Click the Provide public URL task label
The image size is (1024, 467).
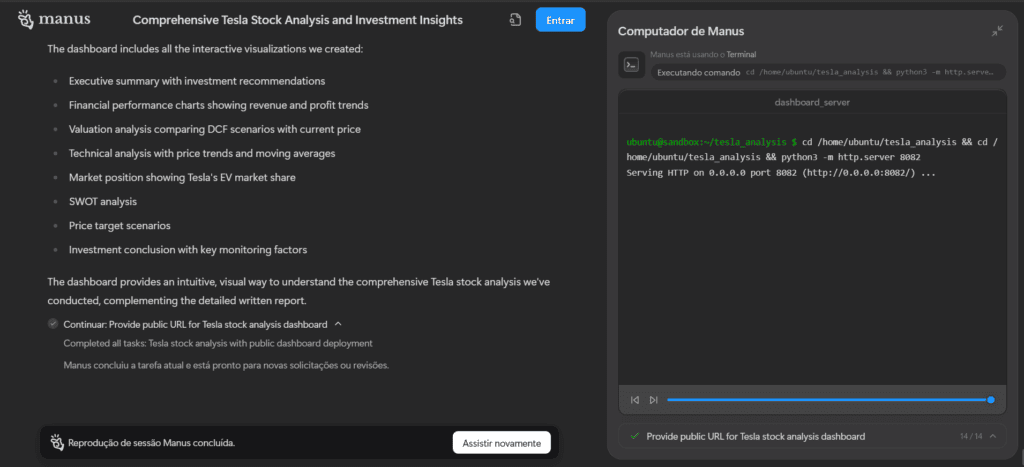[x=755, y=436]
